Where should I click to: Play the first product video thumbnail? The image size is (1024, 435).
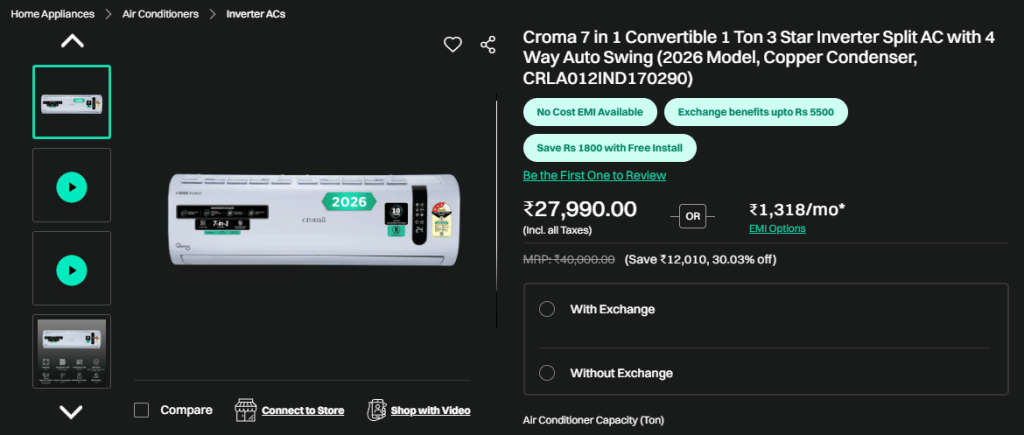click(x=72, y=186)
